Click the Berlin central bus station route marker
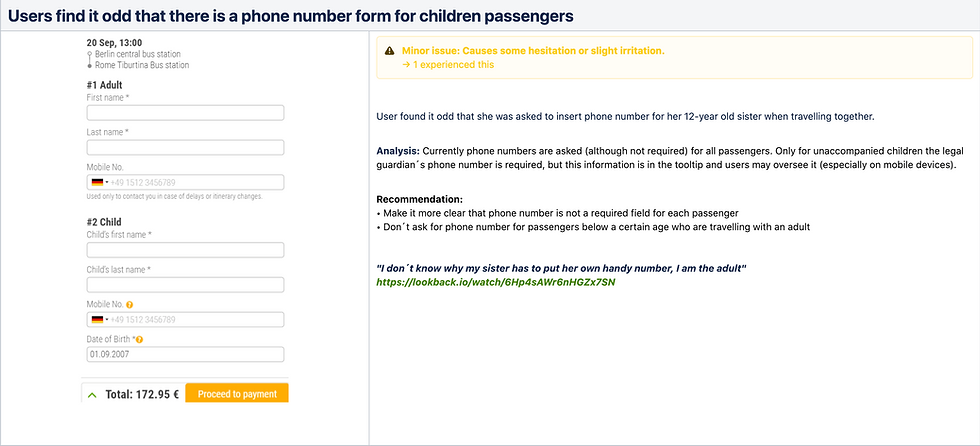 (90, 54)
